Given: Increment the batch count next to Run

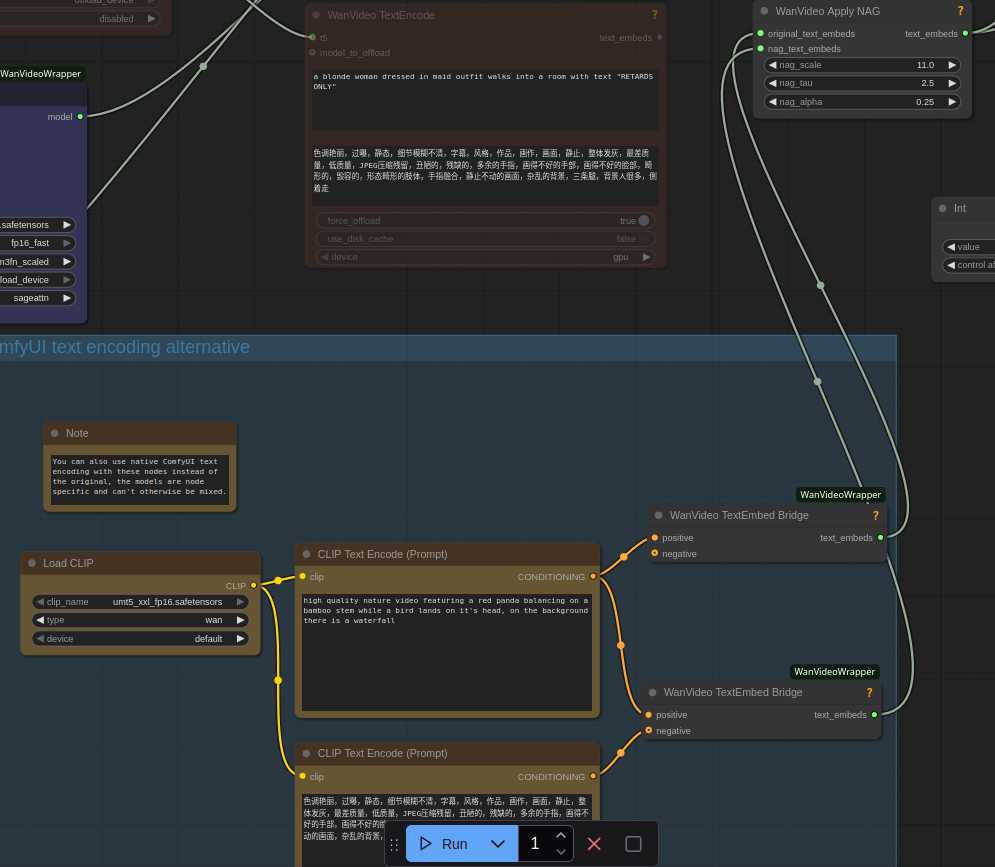Looking at the screenshot, I should click(x=561, y=836).
